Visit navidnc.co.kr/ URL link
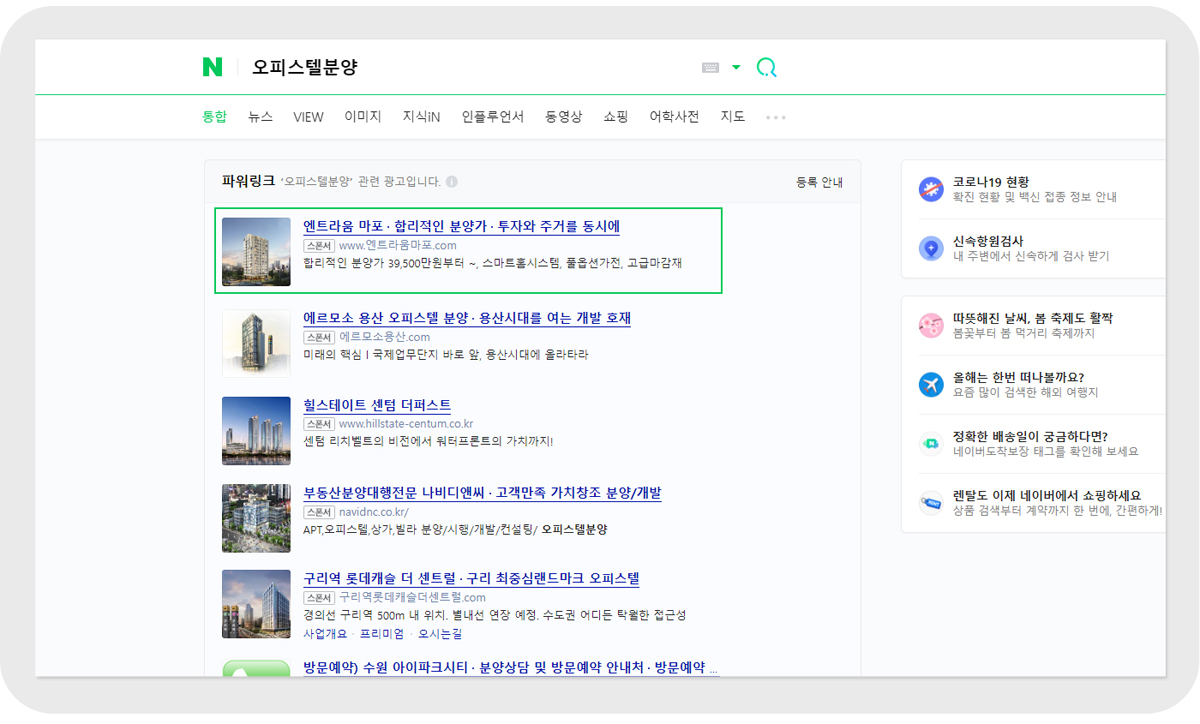1200x724 pixels. [374, 512]
